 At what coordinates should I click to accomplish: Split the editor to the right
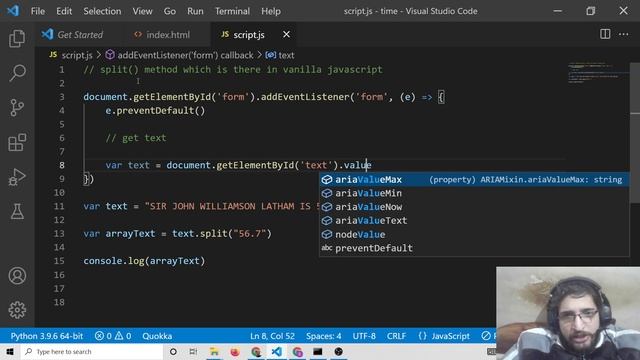pos(605,34)
